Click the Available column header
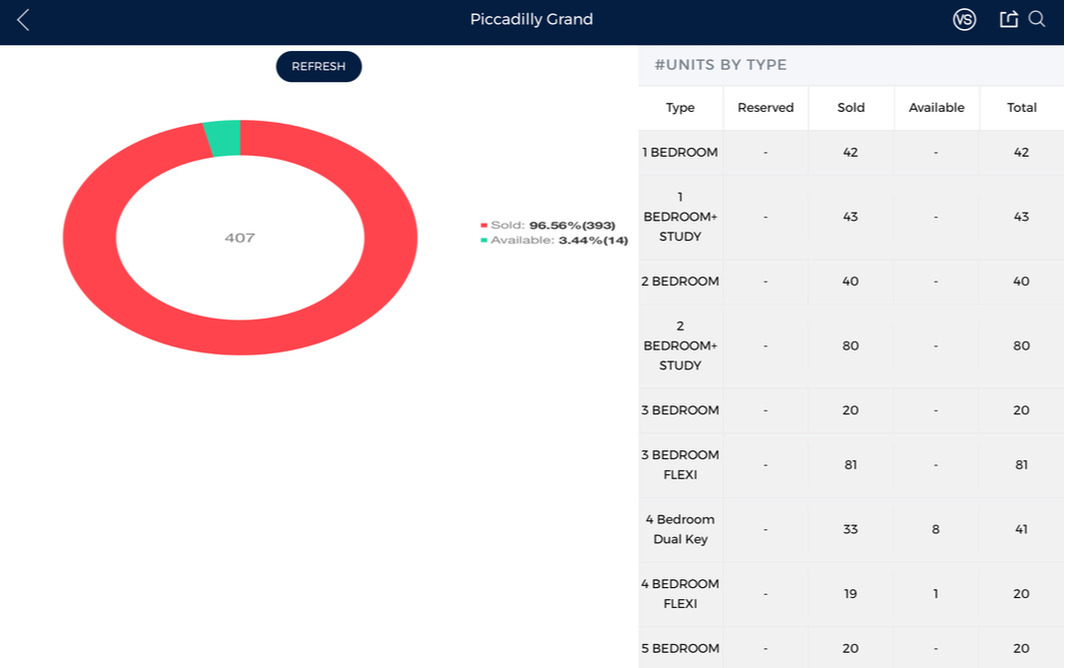This screenshot has width=1065, height=668. (936, 107)
